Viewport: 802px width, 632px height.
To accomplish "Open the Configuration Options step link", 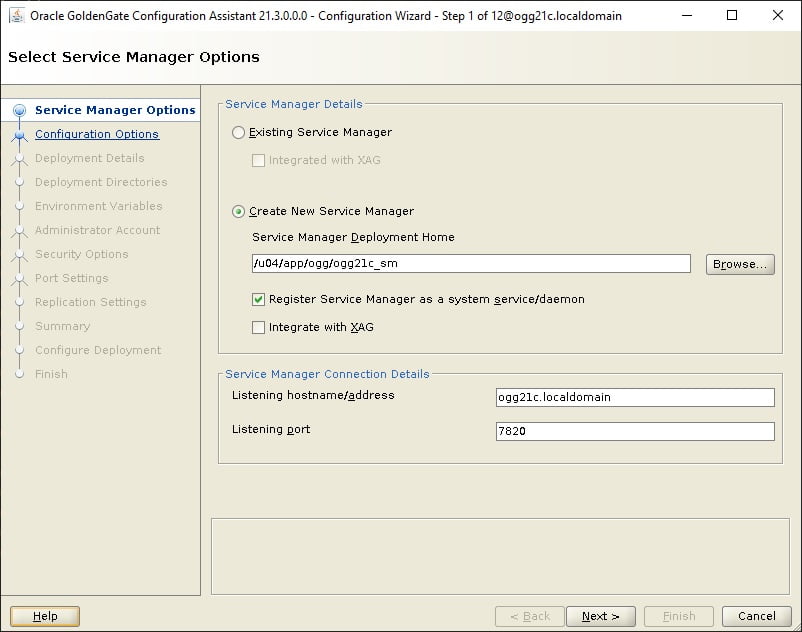I will [x=97, y=134].
